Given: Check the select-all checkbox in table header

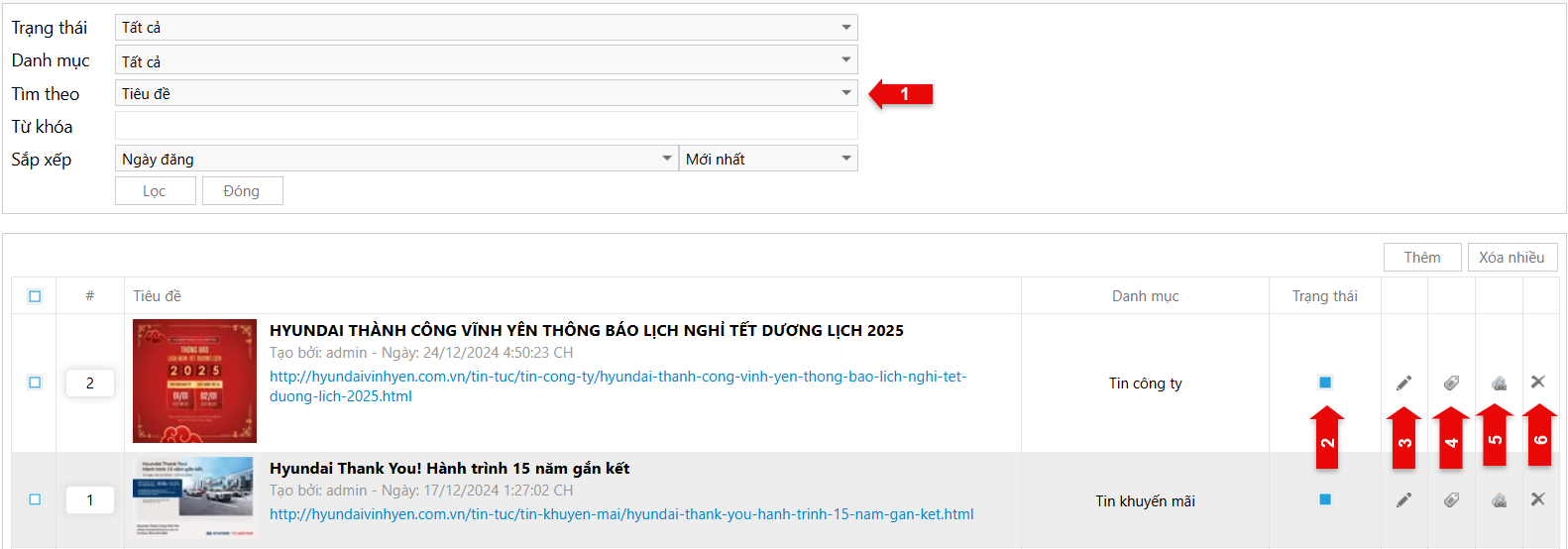Looking at the screenshot, I should tap(35, 296).
